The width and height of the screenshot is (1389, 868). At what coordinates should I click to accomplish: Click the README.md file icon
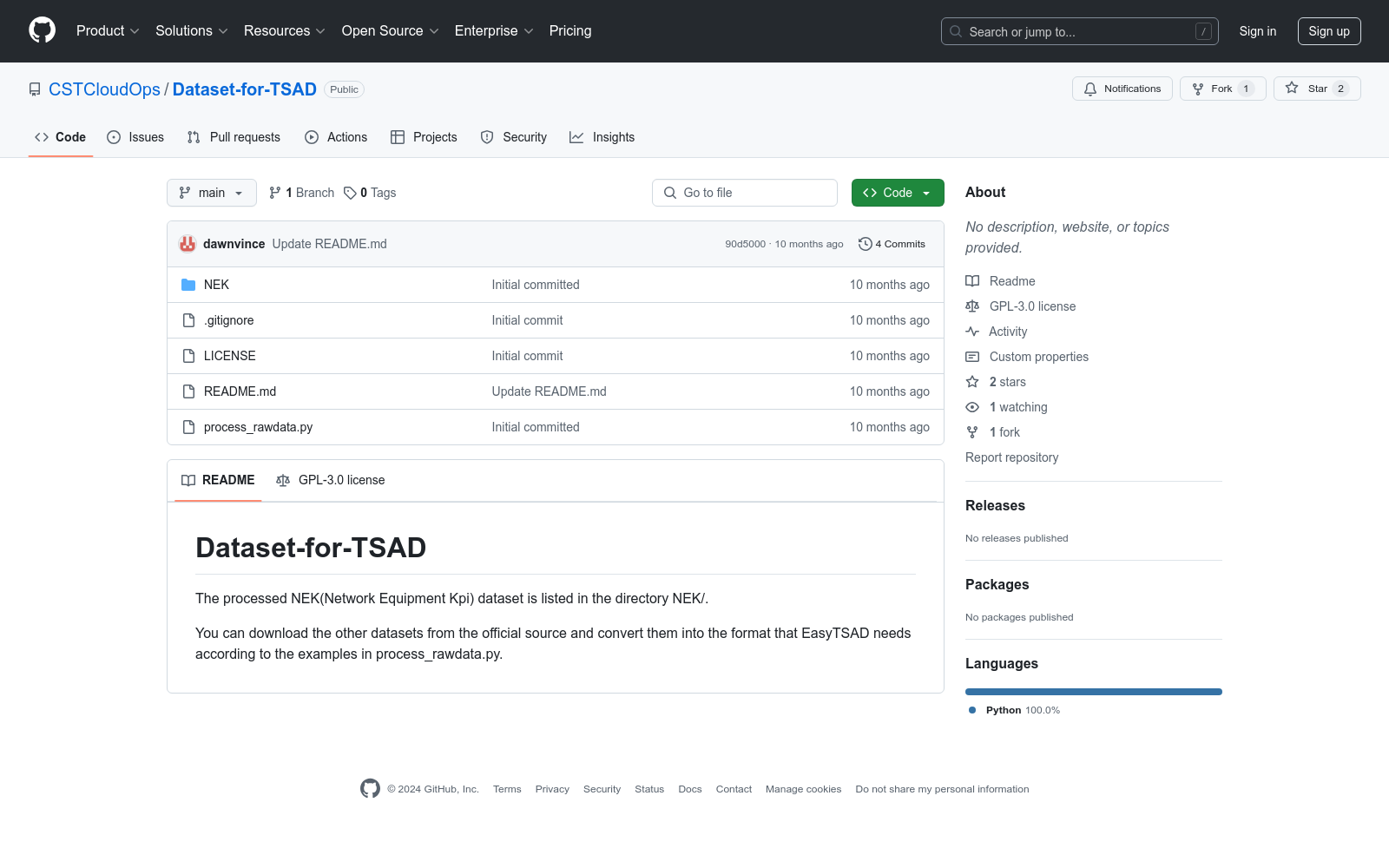(x=188, y=391)
